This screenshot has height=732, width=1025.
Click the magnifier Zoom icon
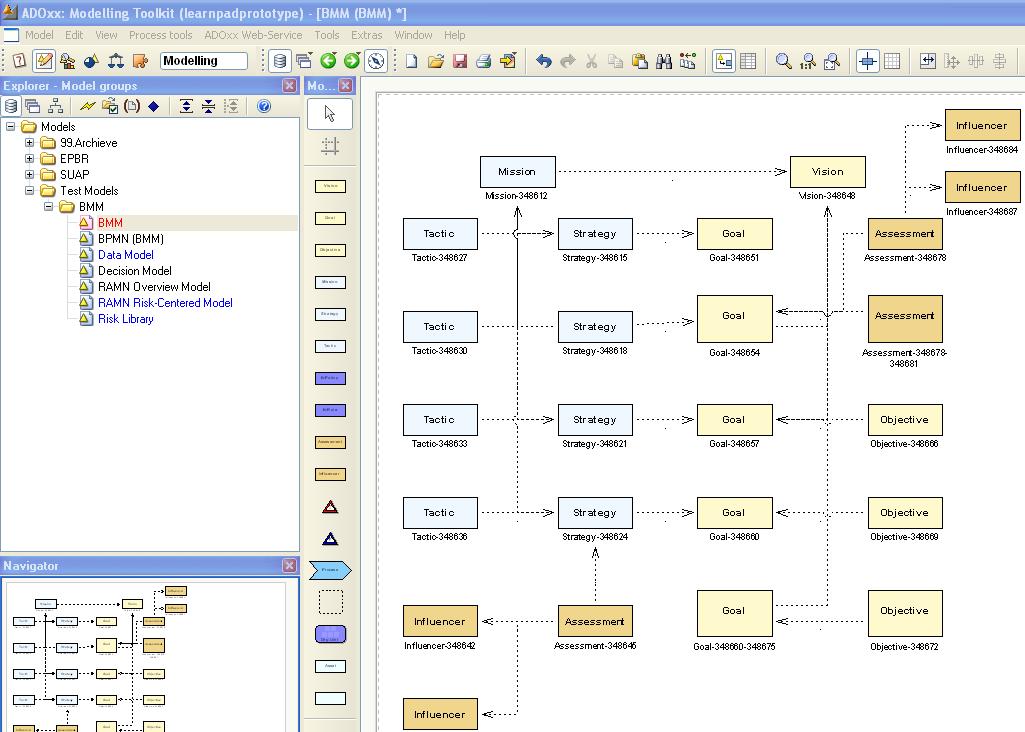783,61
